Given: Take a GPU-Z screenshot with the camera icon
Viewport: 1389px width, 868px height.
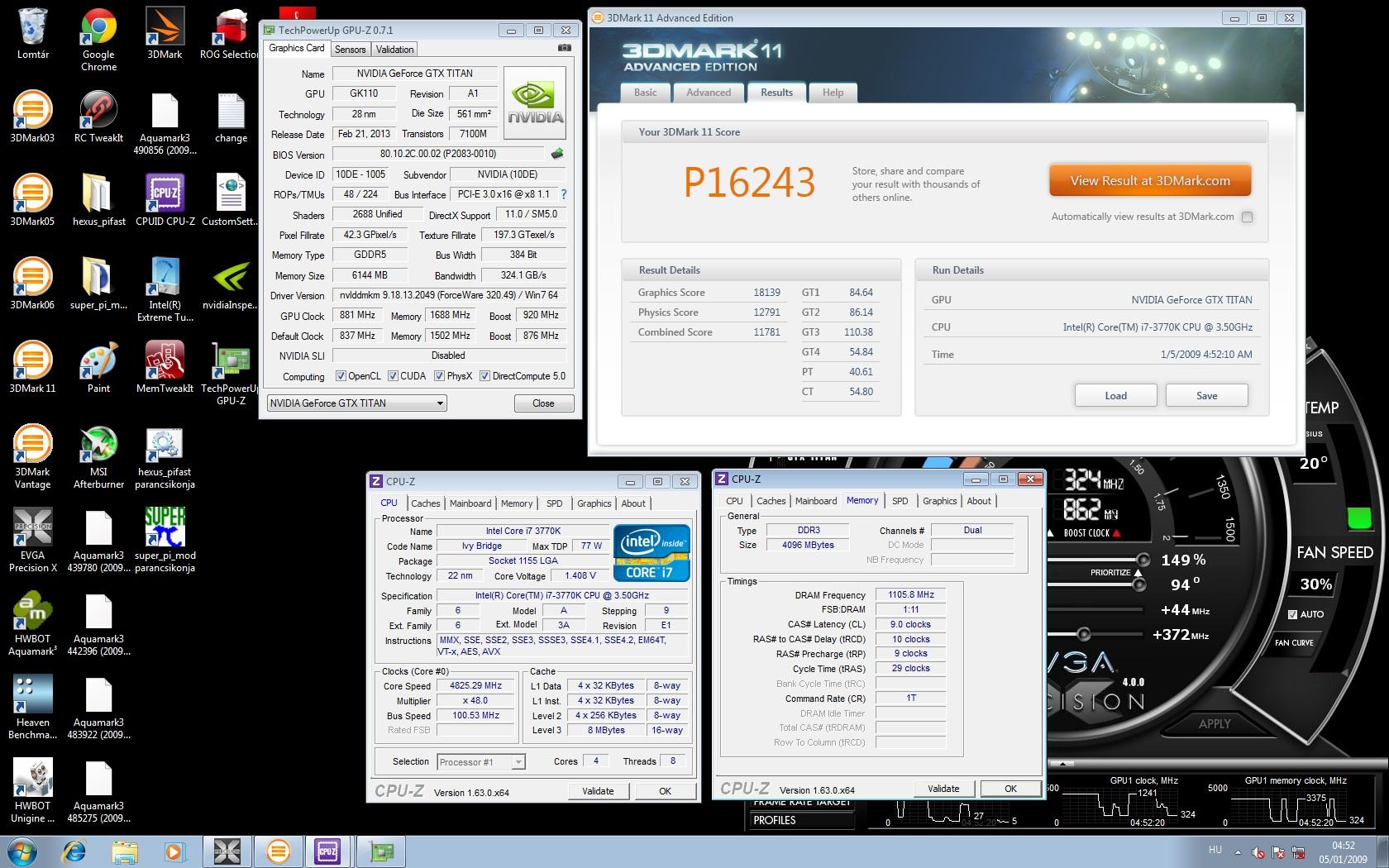Looking at the screenshot, I should tap(565, 49).
